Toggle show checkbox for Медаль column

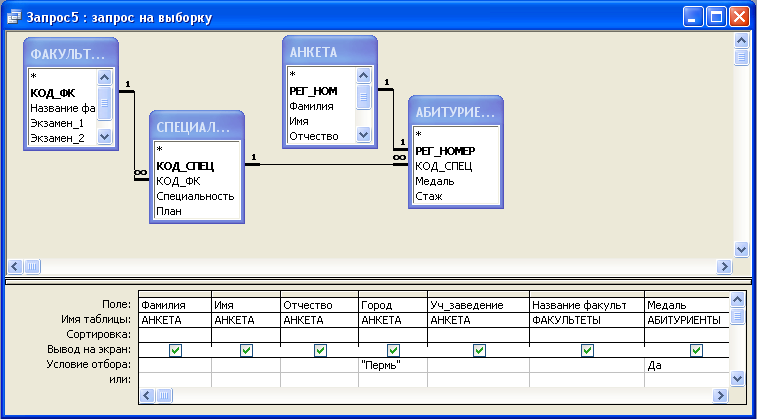(696, 350)
